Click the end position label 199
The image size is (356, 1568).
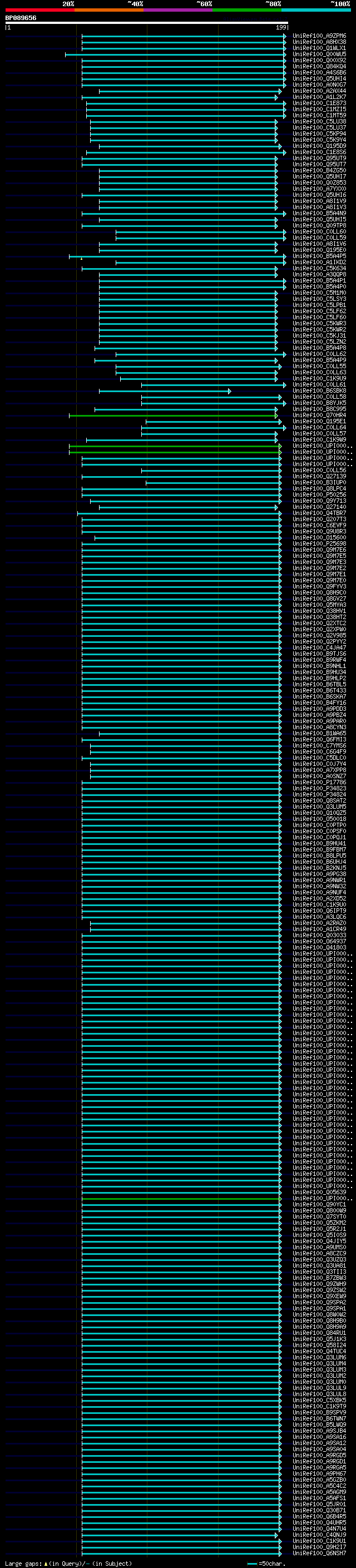point(280,27)
